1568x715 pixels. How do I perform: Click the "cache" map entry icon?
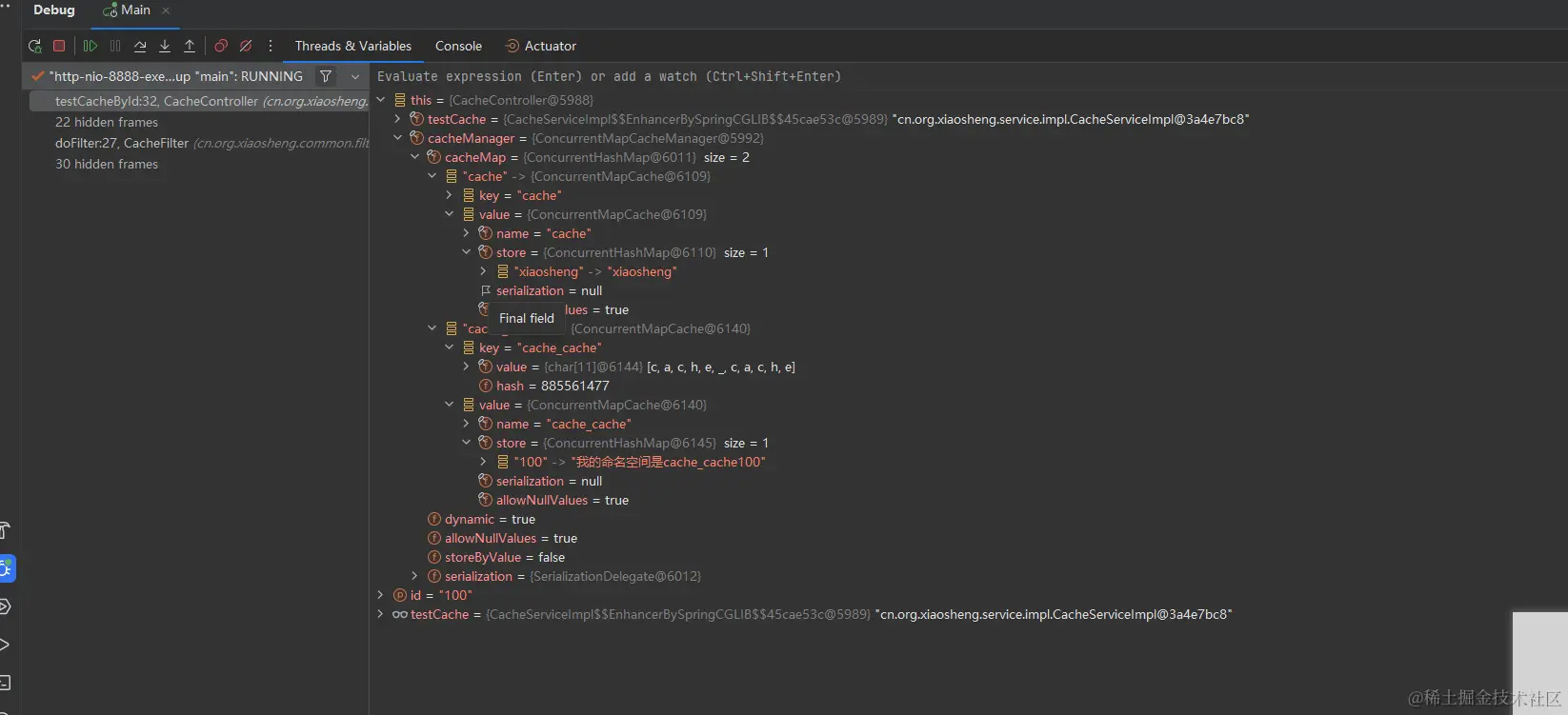pos(452,176)
